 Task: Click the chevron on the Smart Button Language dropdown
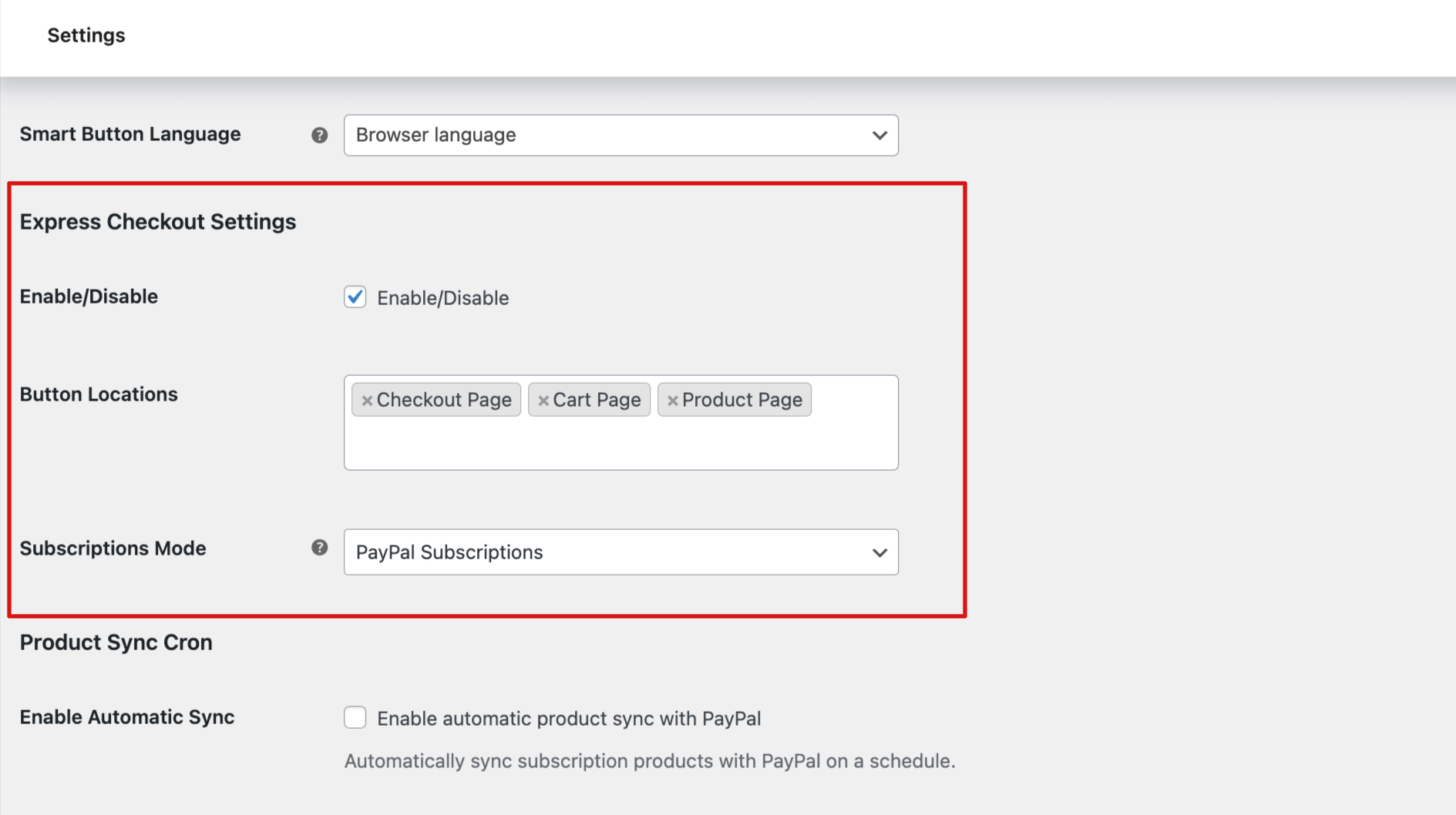(879, 135)
